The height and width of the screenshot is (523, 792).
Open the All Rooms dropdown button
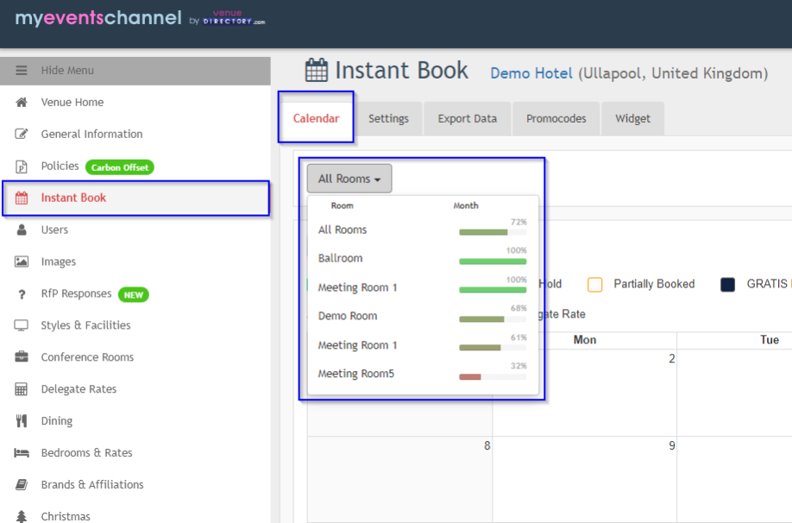point(349,178)
